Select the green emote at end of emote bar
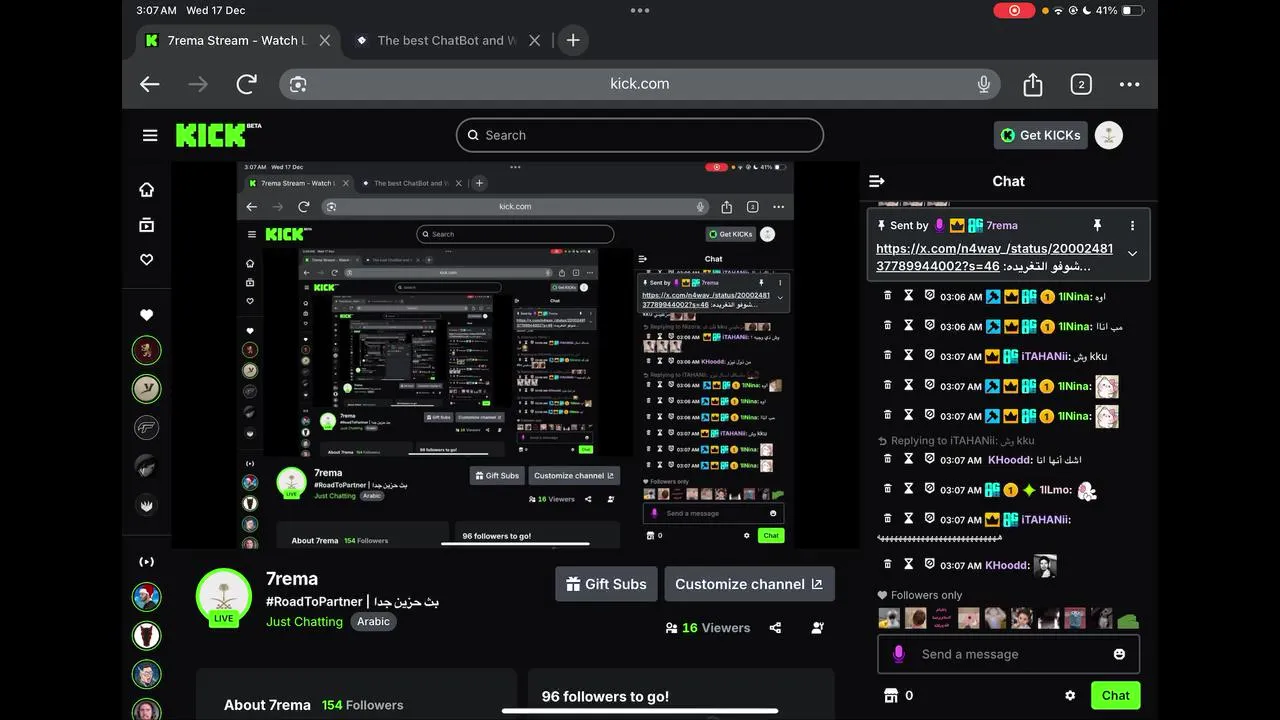Viewport: 1280px width, 720px height. (1127, 620)
